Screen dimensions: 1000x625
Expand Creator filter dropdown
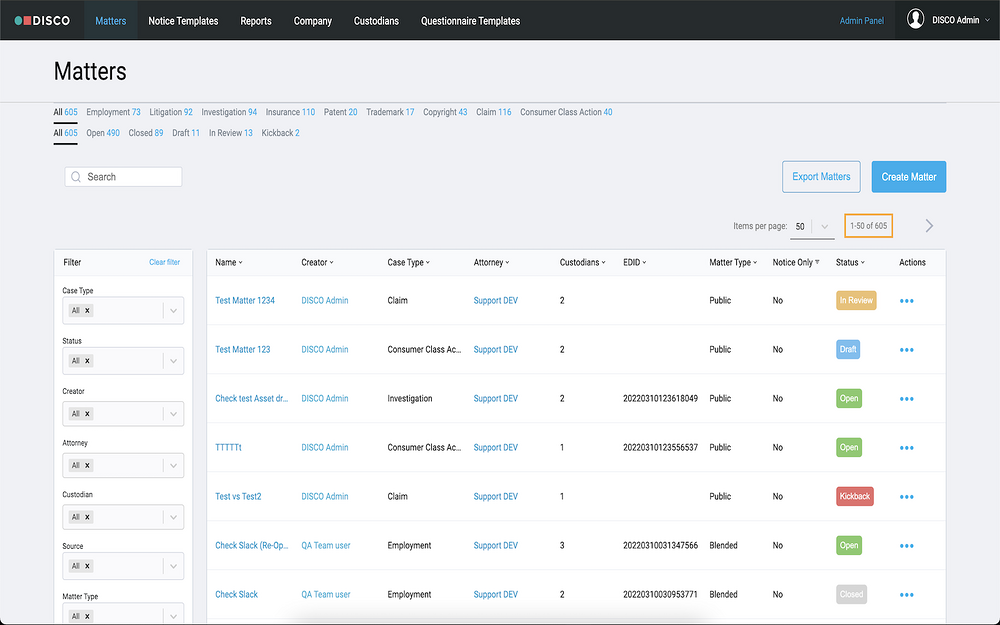173,414
